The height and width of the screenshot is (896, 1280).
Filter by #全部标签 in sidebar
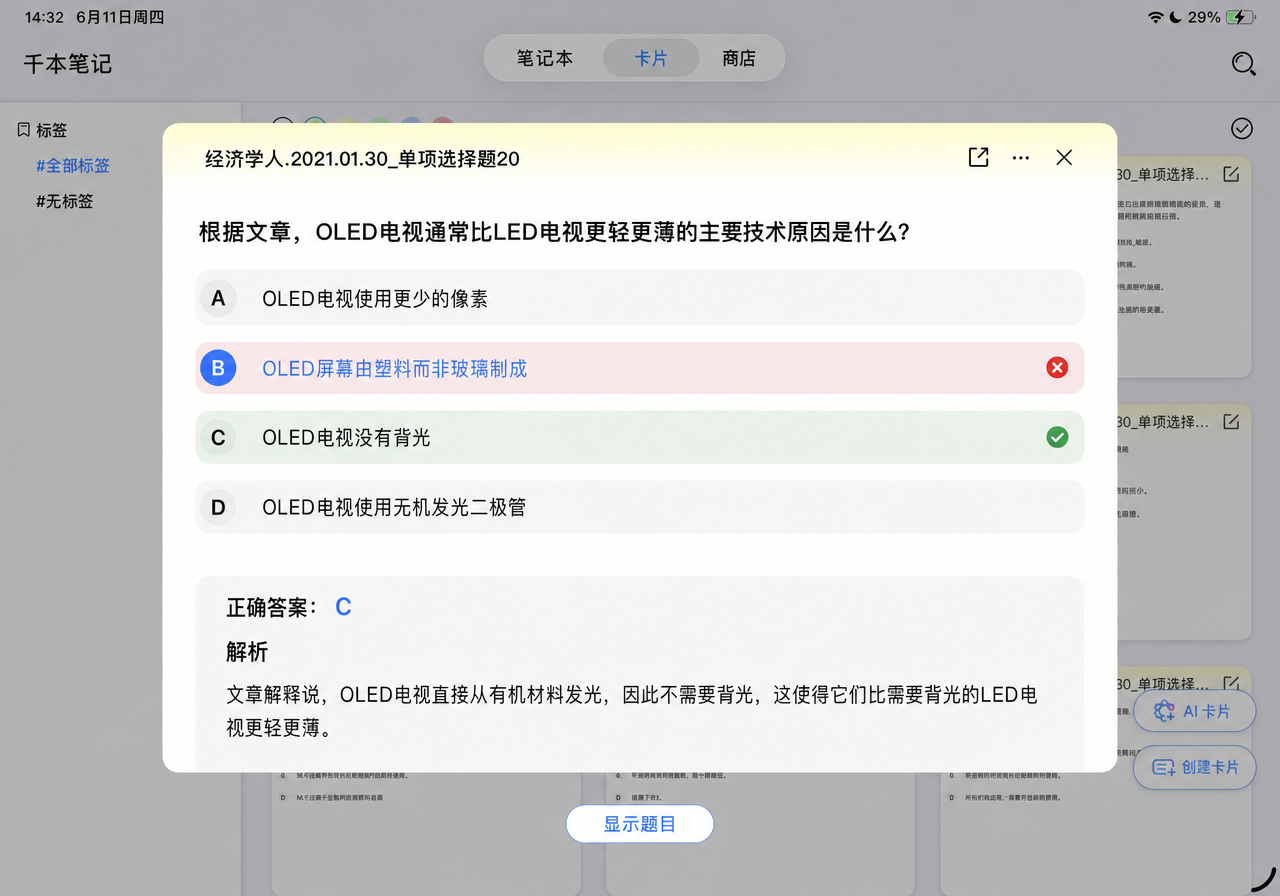coord(73,166)
